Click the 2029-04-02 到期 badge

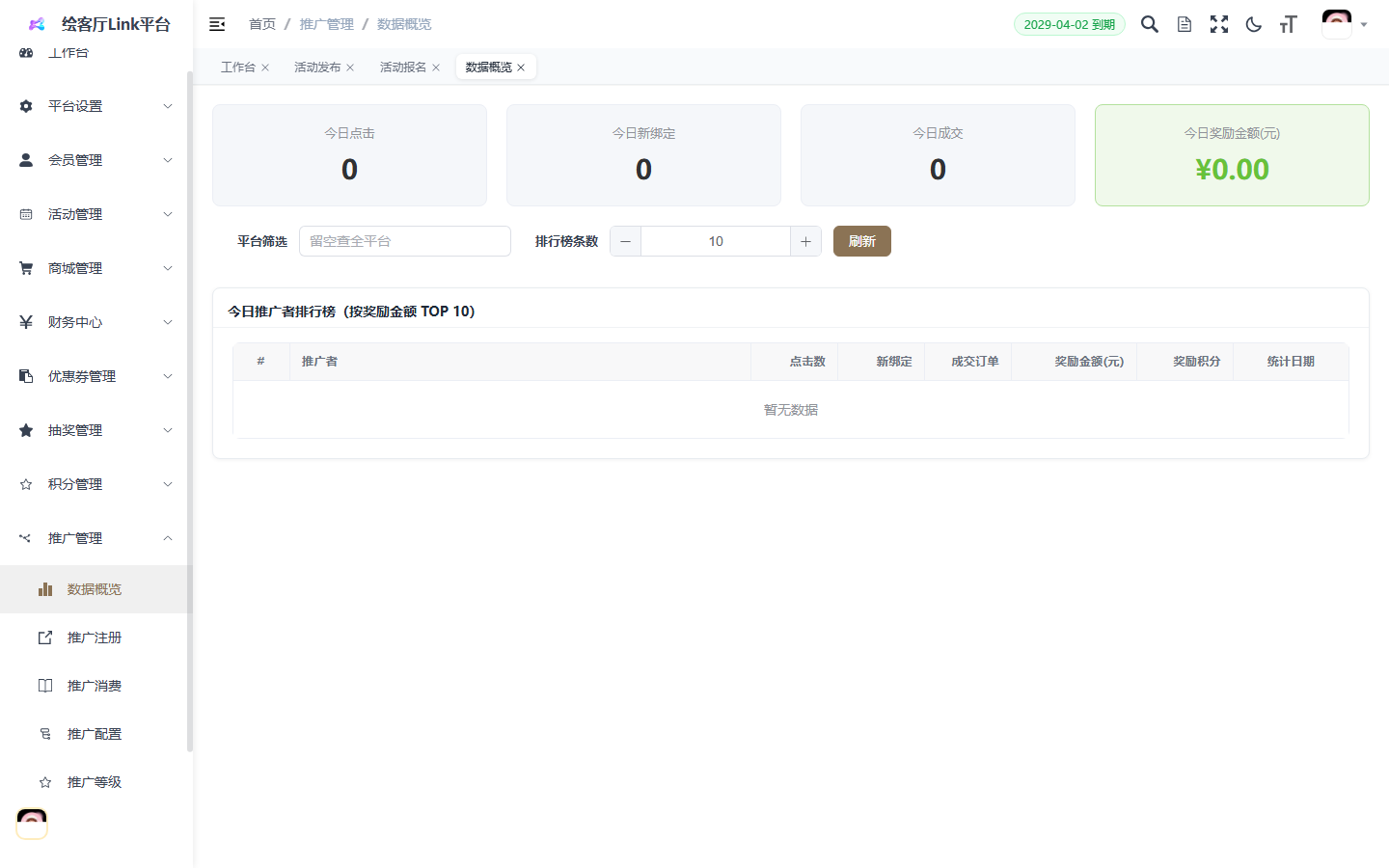[x=1070, y=24]
